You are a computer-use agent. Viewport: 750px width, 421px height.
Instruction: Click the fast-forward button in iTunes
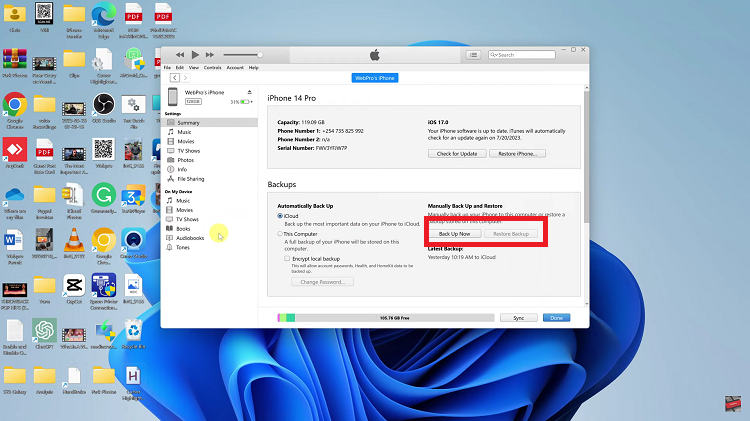(210, 55)
